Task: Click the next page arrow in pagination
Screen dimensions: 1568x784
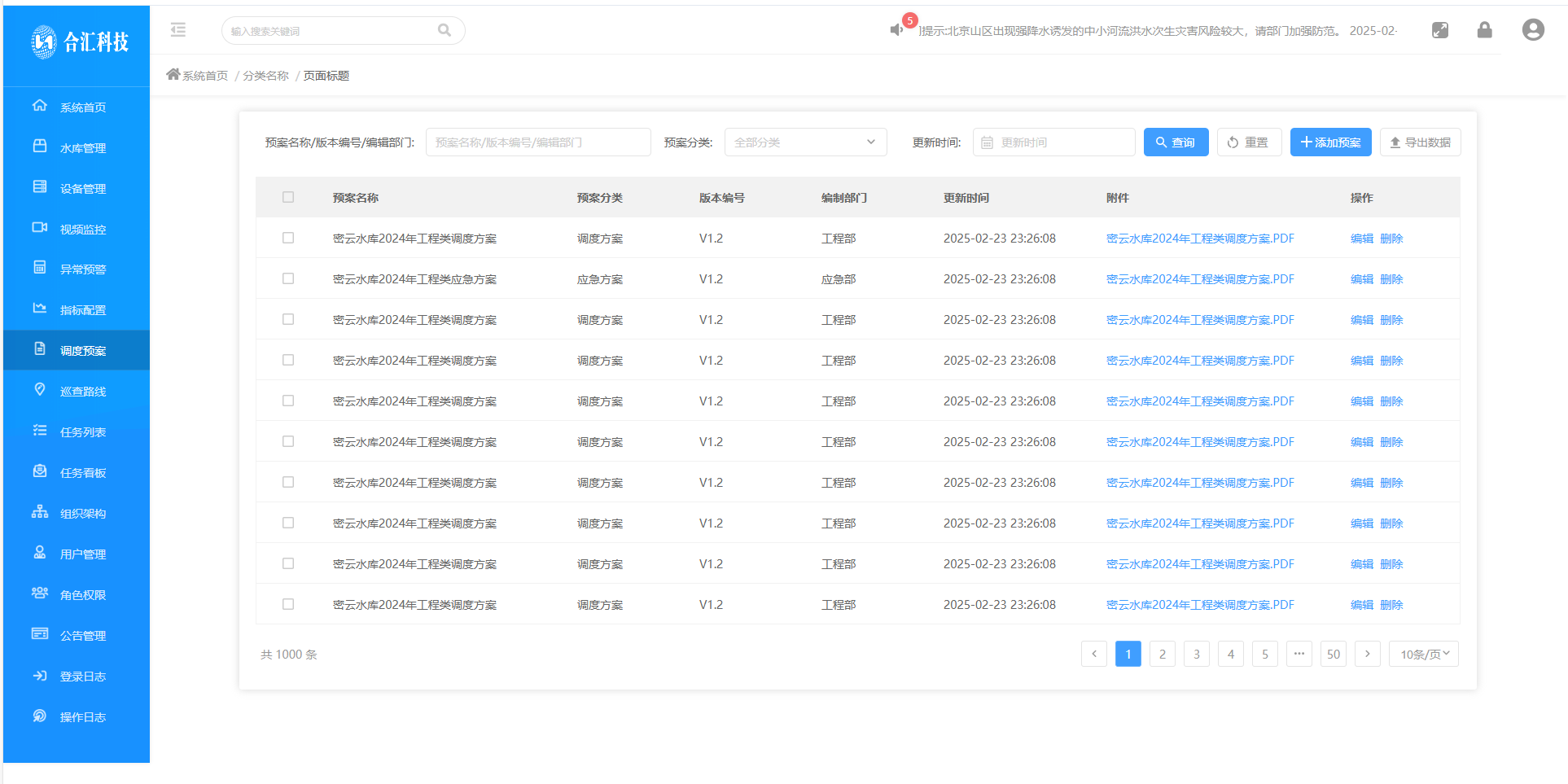Action: [x=1367, y=654]
